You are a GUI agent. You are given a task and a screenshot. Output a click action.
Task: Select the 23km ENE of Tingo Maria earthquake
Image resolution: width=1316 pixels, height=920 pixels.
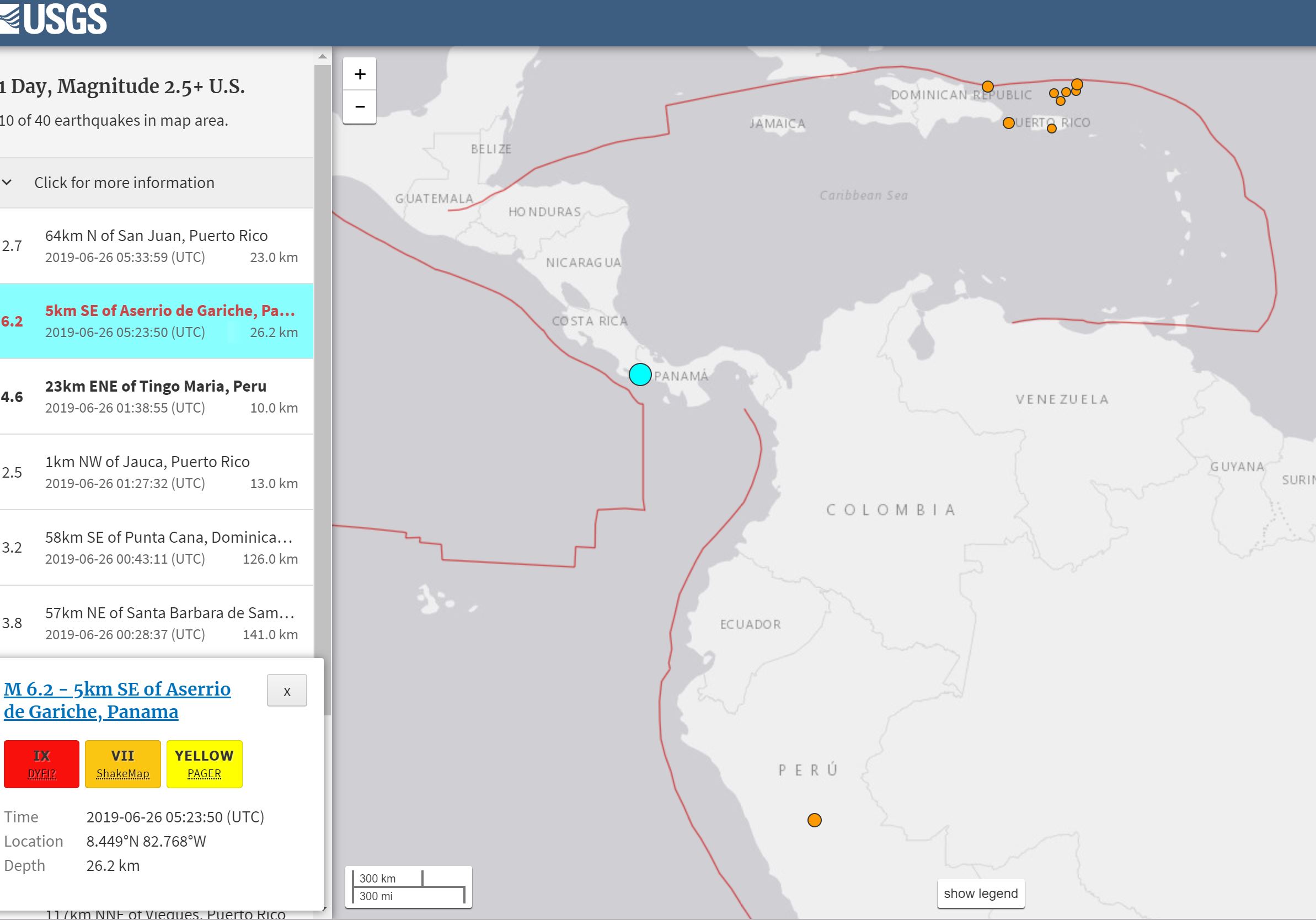[156, 396]
